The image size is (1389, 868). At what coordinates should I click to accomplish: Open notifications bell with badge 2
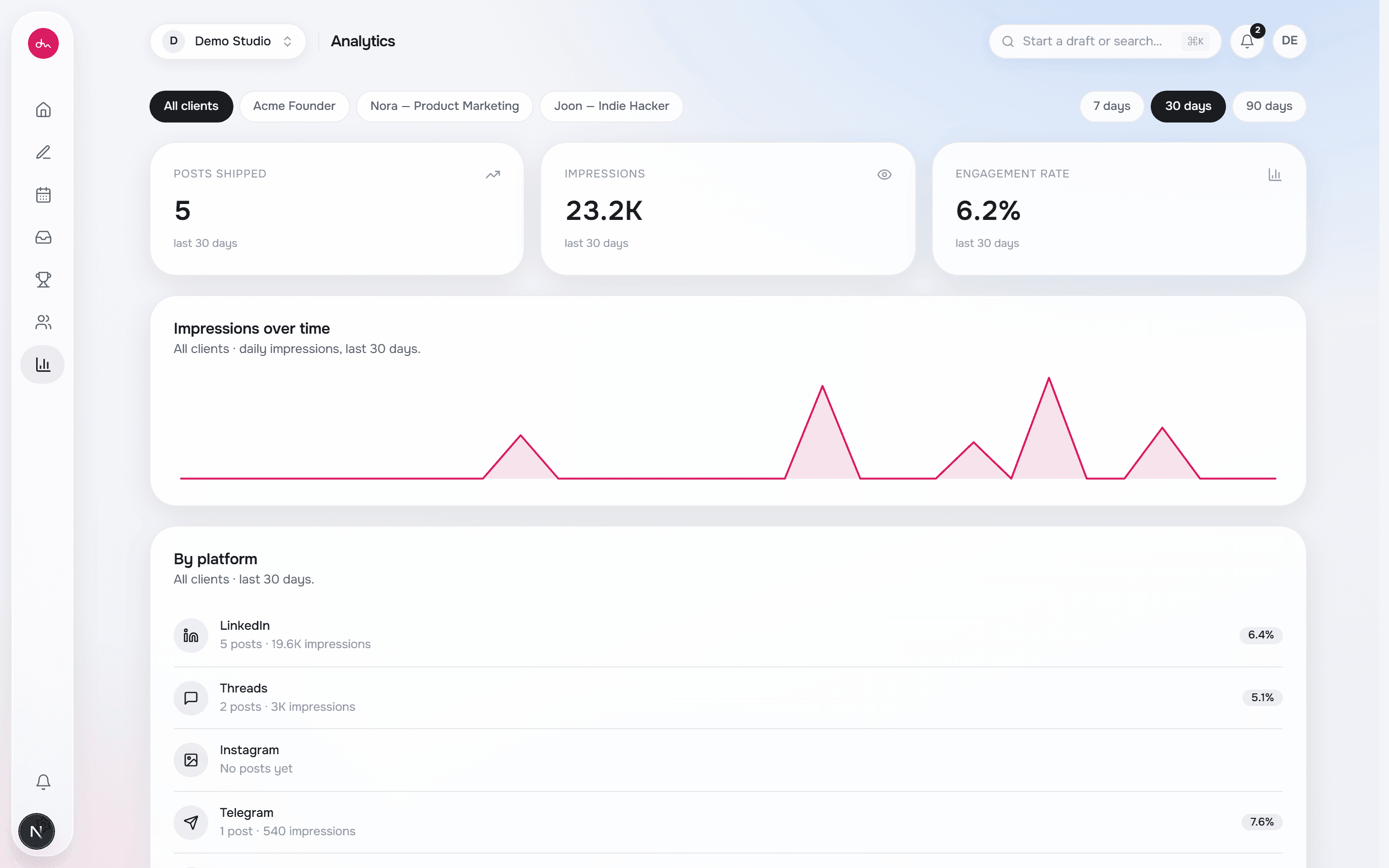click(x=1247, y=41)
